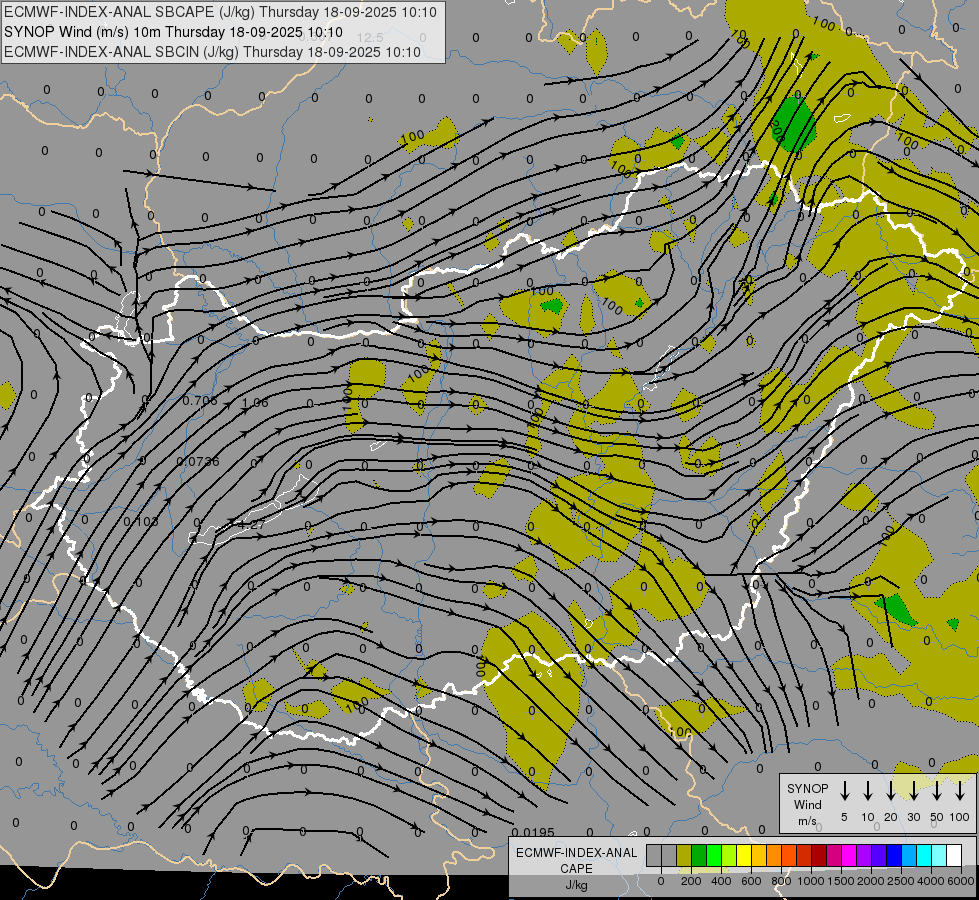Click the 10 m/s wind arrow in SYNOP legend
The height and width of the screenshot is (900, 979).
coord(867,790)
